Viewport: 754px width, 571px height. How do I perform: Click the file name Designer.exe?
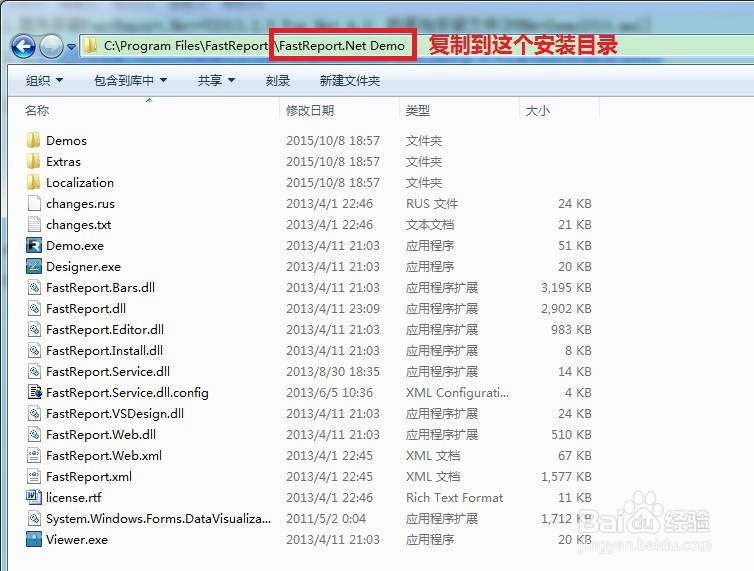pos(84,267)
